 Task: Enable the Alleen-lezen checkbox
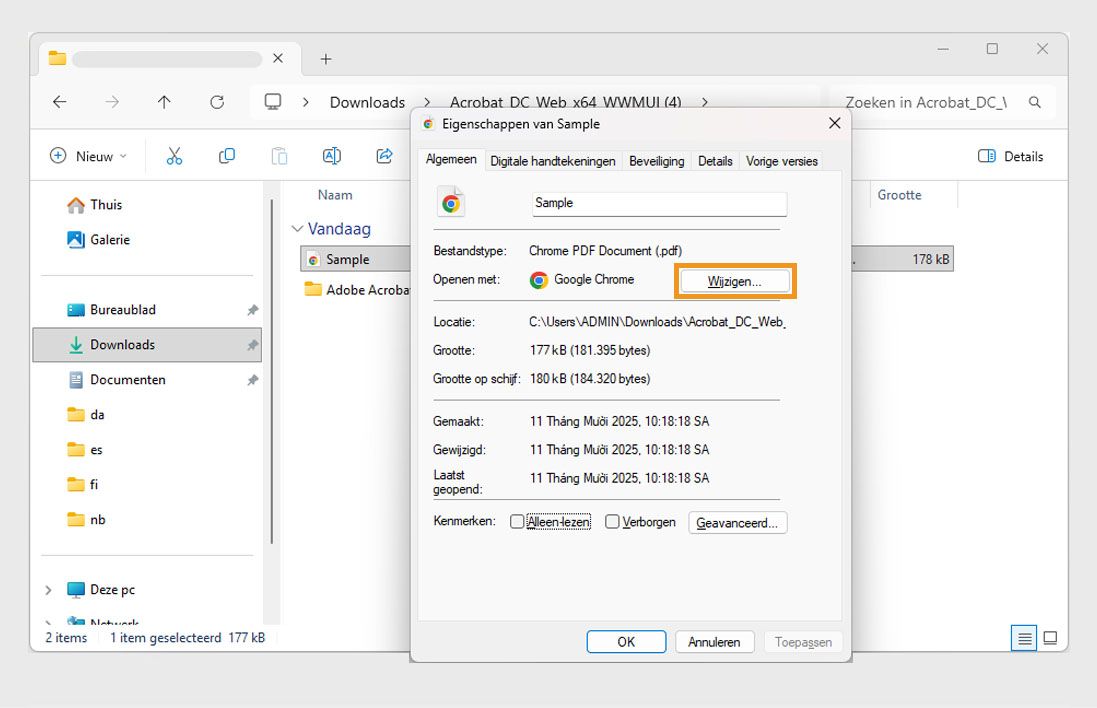pyautogui.click(x=517, y=522)
